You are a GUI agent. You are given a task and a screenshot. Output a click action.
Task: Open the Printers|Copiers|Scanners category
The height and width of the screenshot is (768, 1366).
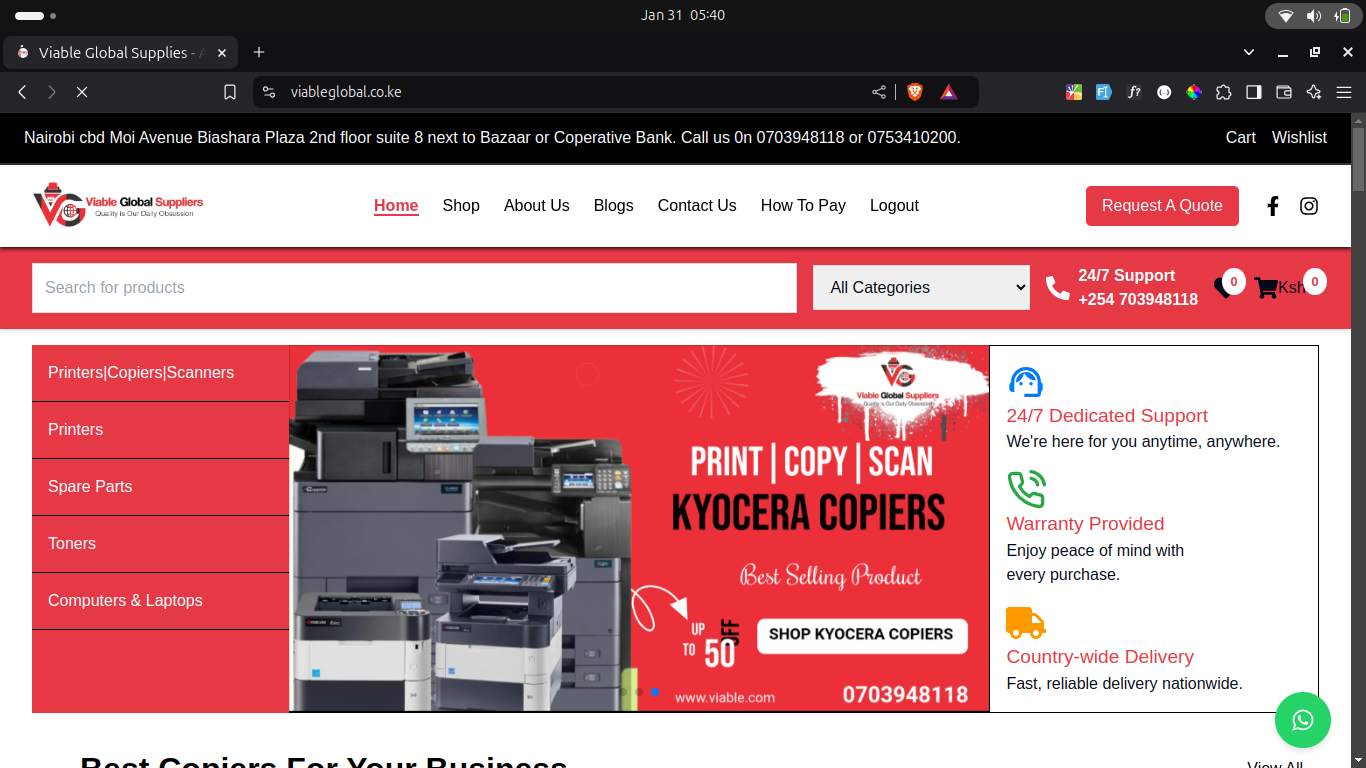[x=160, y=373]
